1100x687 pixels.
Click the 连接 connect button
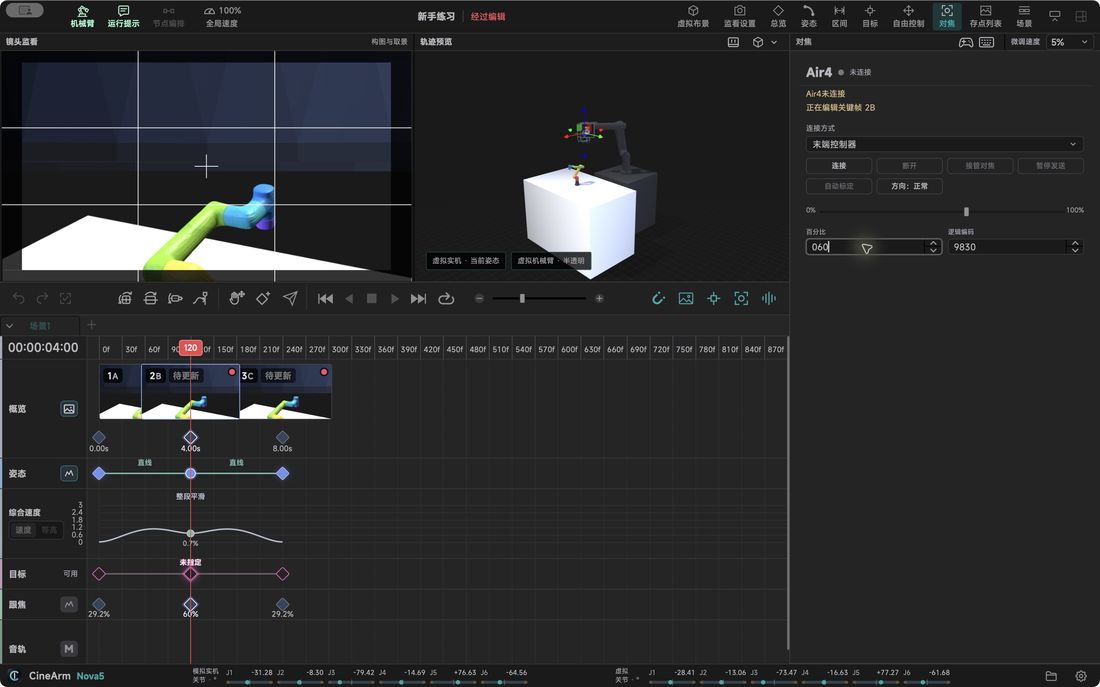point(839,166)
